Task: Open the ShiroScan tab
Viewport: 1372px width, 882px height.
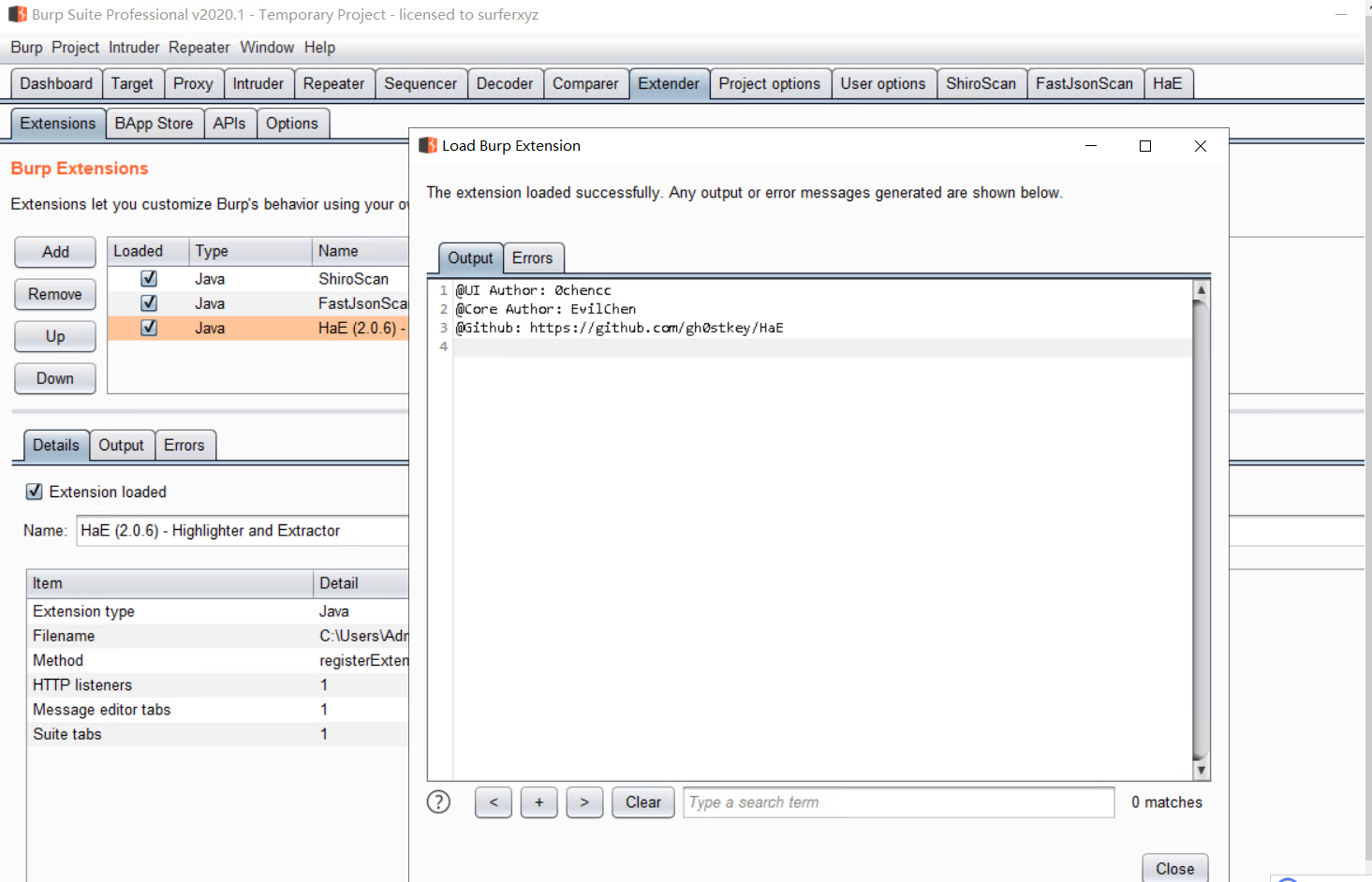Action: (981, 83)
